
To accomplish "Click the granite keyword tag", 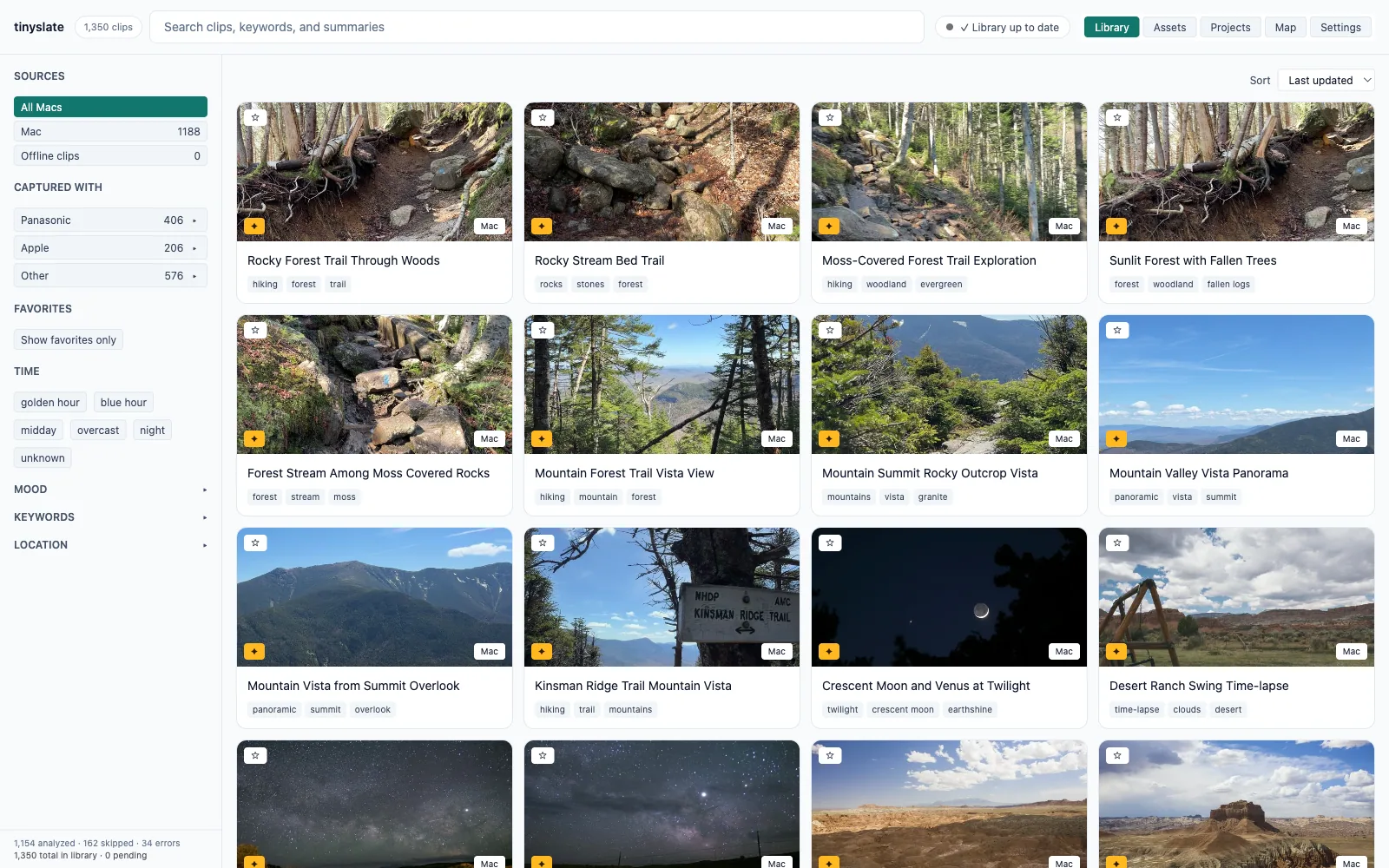I will pyautogui.click(x=932, y=497).
